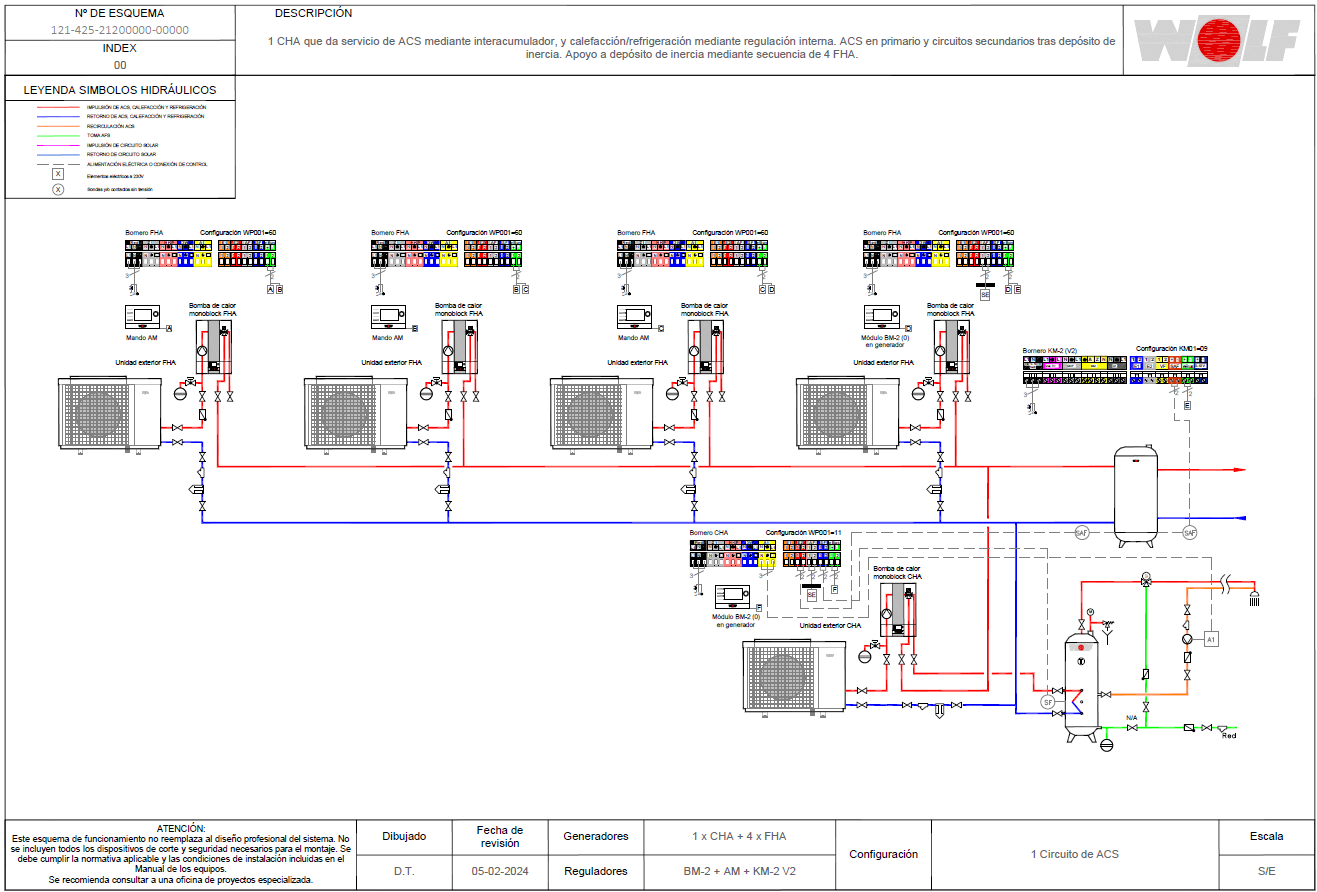
Task: Click the Unidad exterior CHA label
Action: (x=830, y=626)
